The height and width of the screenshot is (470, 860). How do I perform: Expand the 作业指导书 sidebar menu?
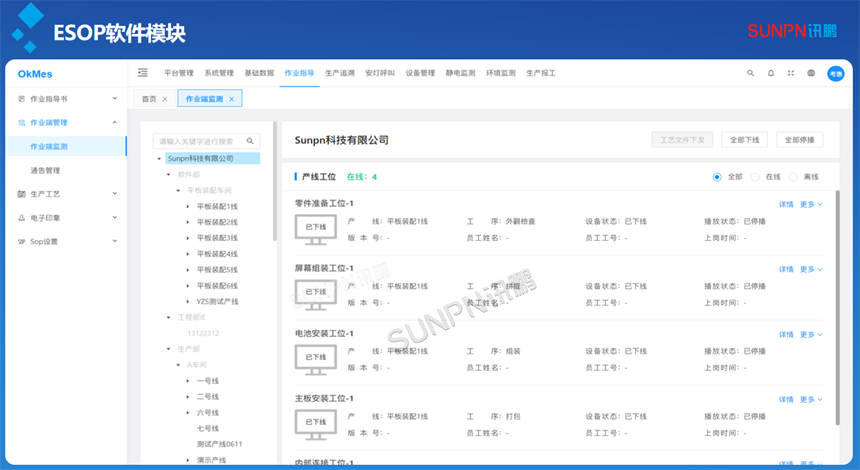(x=115, y=99)
